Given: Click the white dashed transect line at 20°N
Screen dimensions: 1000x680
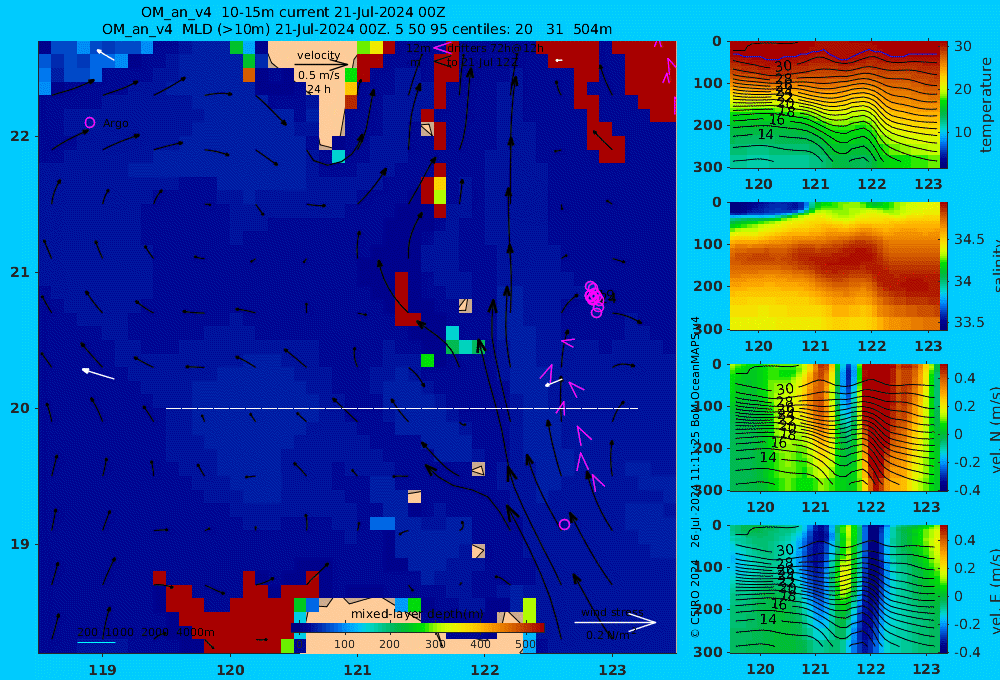Looking at the screenshot, I should pos(402,408).
